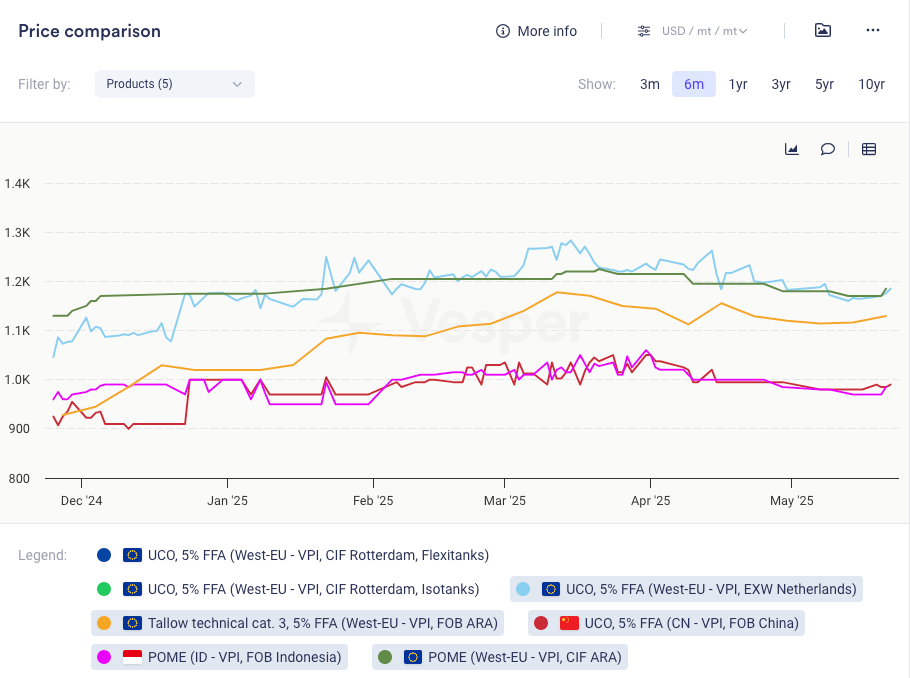Click the More info circle icon
This screenshot has width=910, height=678.
[503, 31]
